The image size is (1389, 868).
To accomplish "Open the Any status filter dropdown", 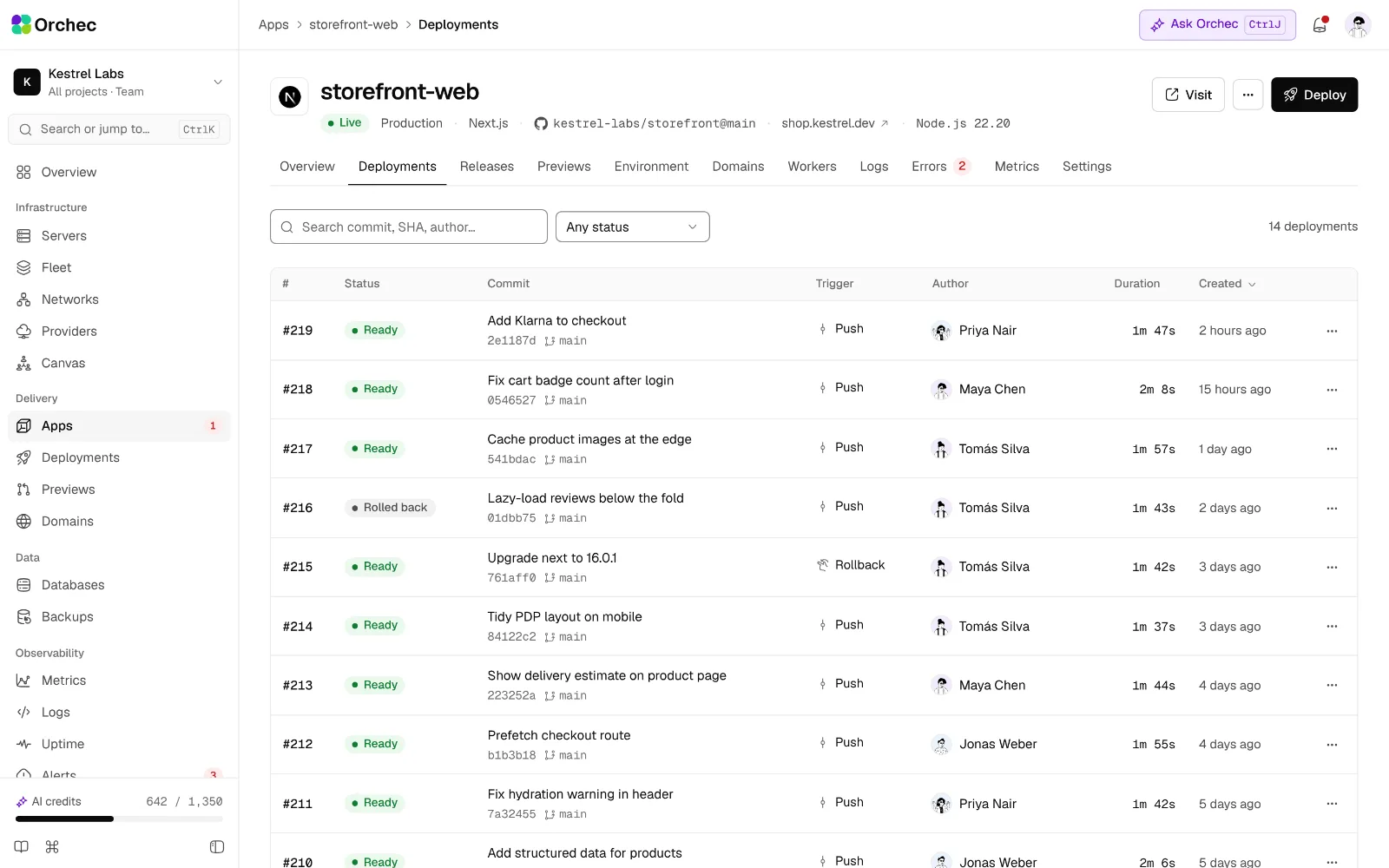I will click(x=632, y=227).
